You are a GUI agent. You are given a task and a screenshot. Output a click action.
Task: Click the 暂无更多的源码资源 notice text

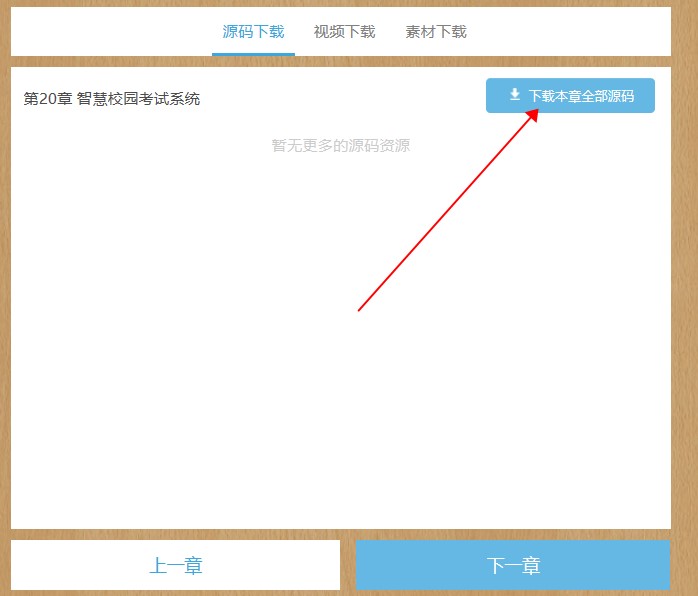[341, 146]
